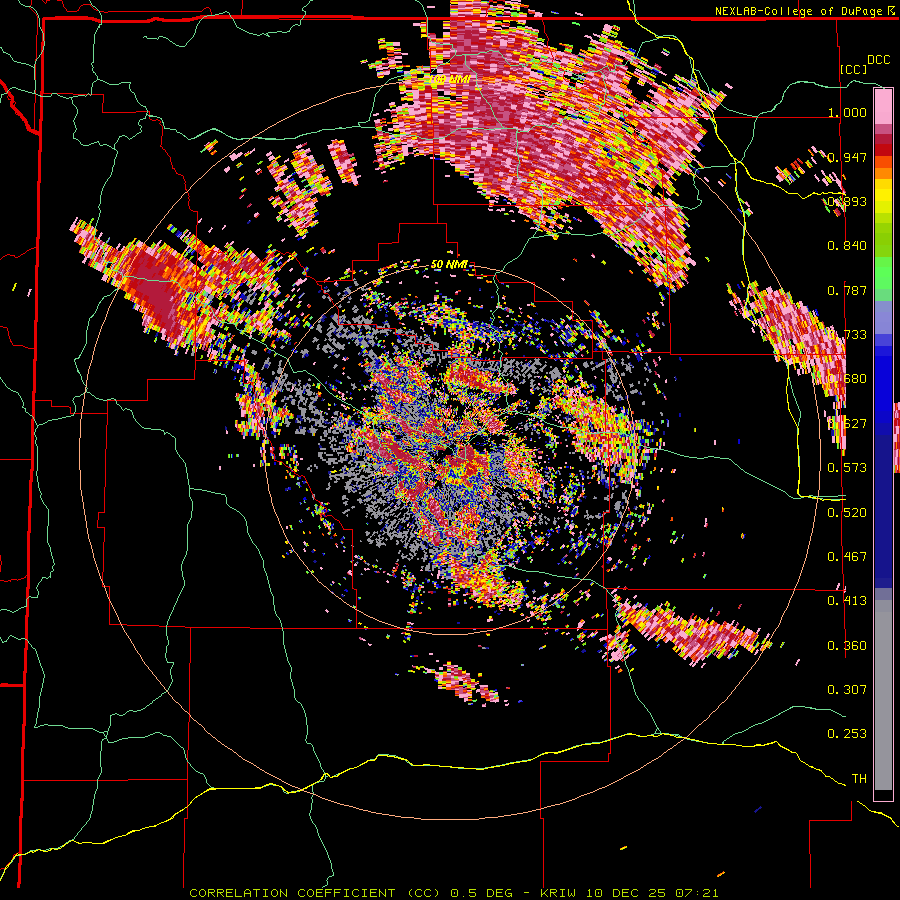
Task: Click the 100 NMI range ring label
Action: point(451,79)
